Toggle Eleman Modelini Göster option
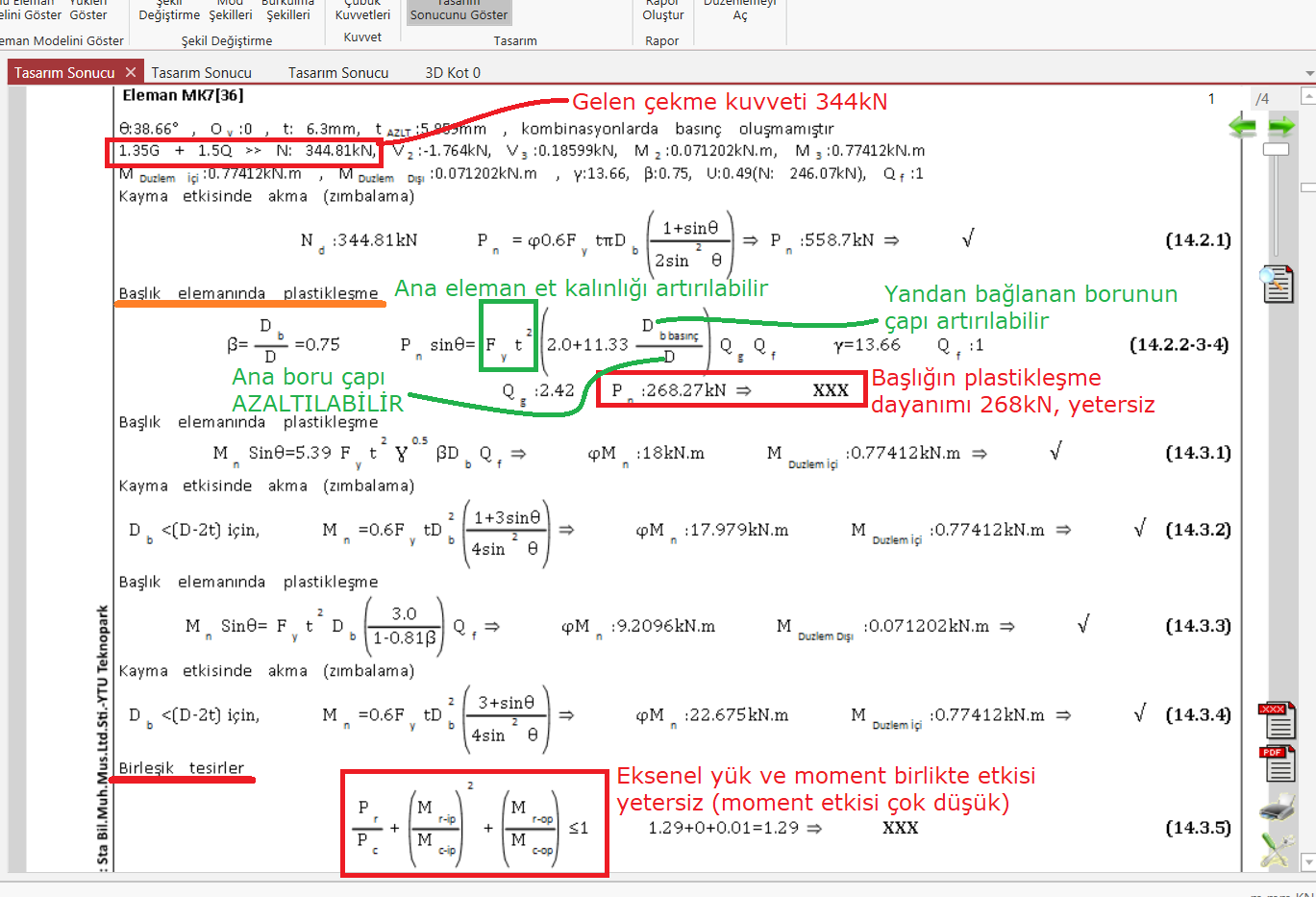Viewport: 1316px width, 897px height. tap(62, 40)
